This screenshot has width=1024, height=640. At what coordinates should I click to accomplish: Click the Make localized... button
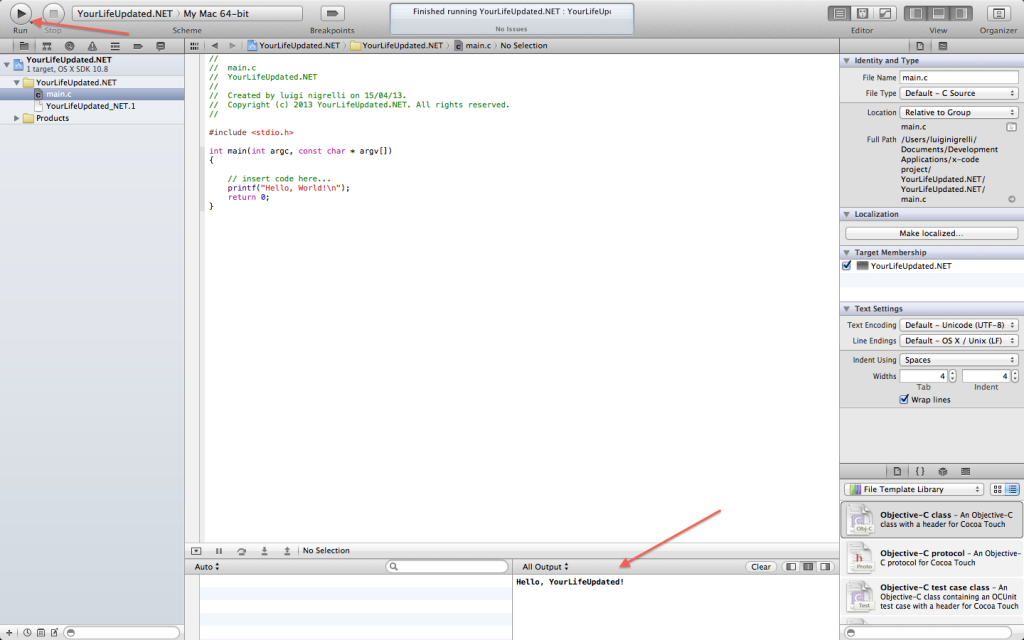(930, 233)
